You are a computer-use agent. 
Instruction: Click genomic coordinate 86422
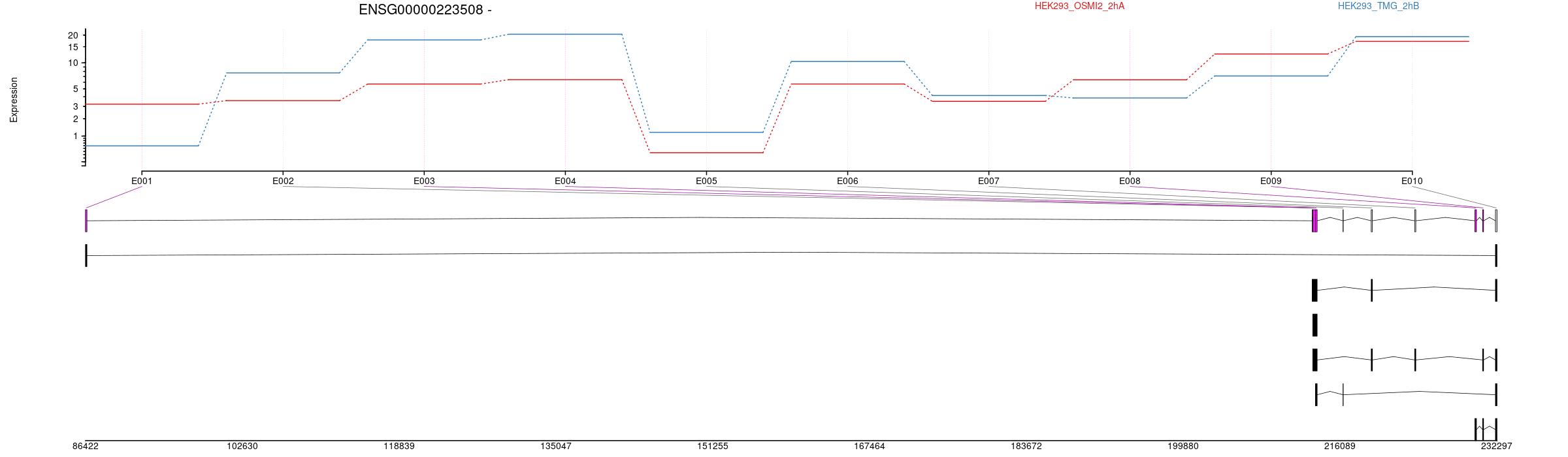tap(86, 447)
